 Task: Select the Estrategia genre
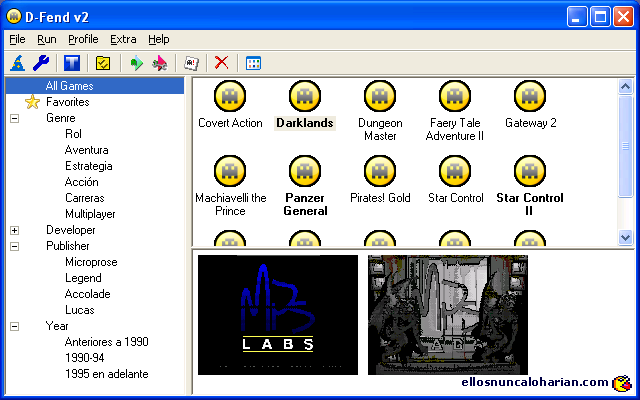pyautogui.click(x=89, y=166)
